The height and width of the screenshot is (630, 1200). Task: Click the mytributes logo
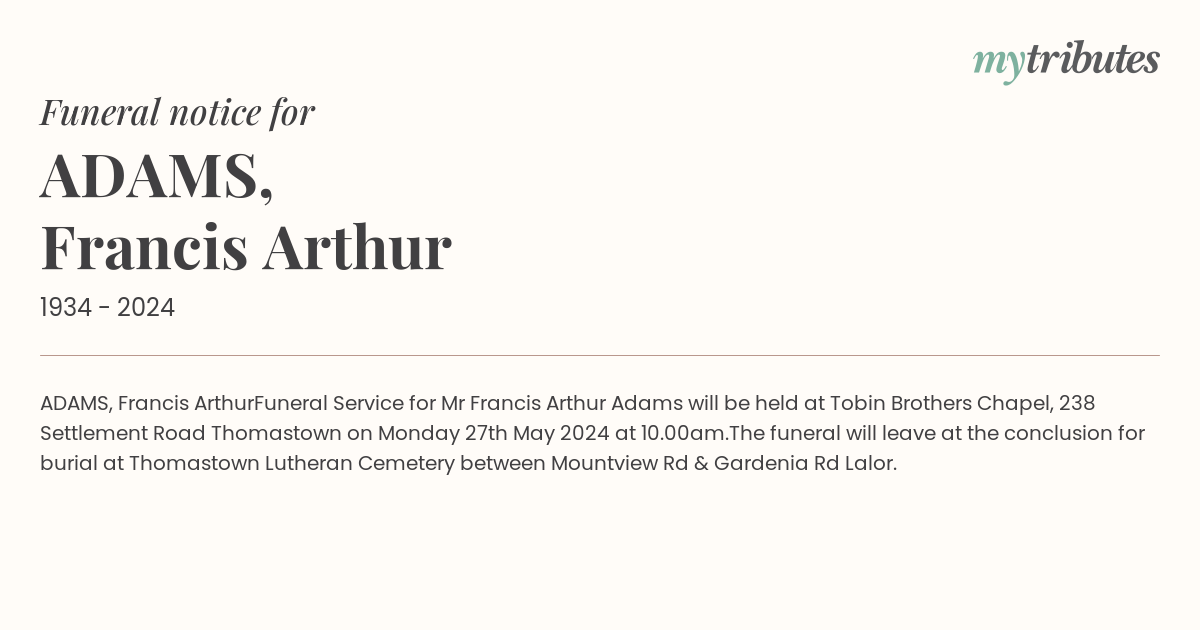pyautogui.click(x=1066, y=61)
